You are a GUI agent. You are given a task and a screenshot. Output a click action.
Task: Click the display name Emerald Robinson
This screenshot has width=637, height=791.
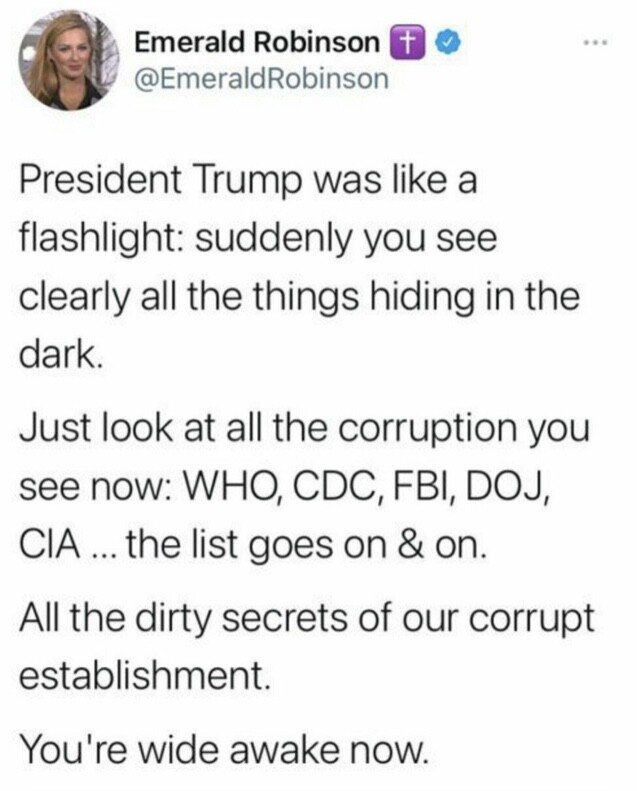coord(257,43)
